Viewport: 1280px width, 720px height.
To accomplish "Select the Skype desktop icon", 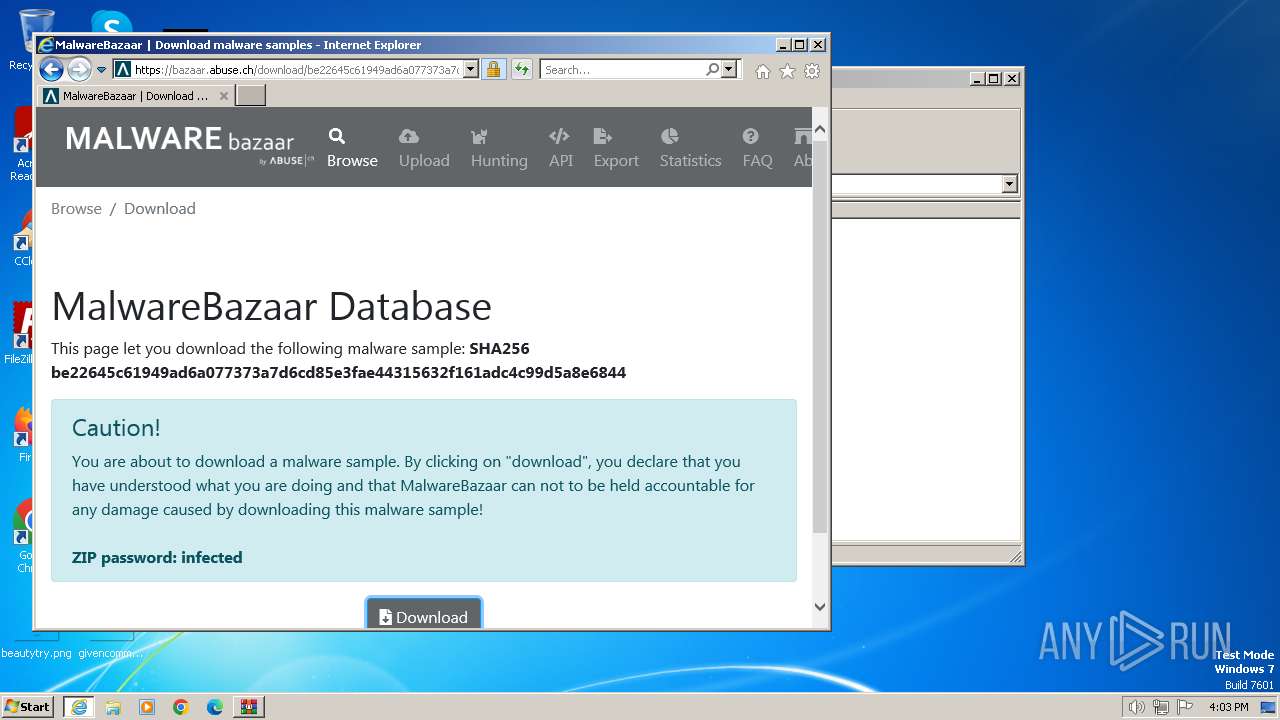I will [111, 22].
